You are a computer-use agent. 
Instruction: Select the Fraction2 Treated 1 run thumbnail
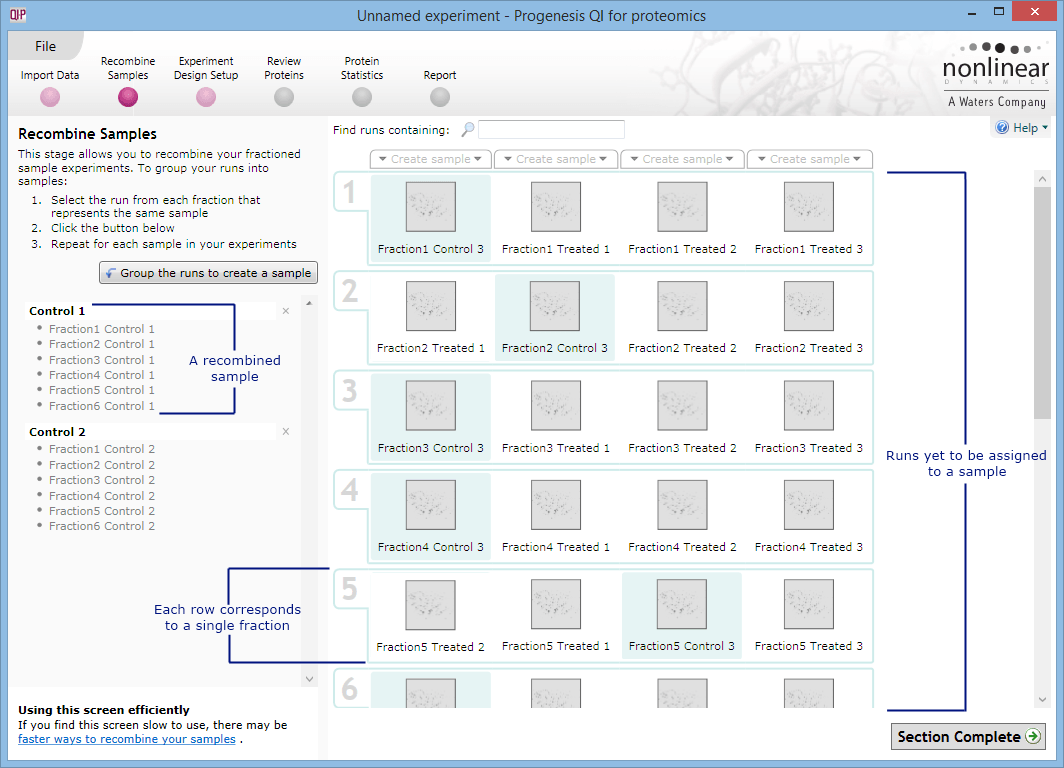coord(431,306)
